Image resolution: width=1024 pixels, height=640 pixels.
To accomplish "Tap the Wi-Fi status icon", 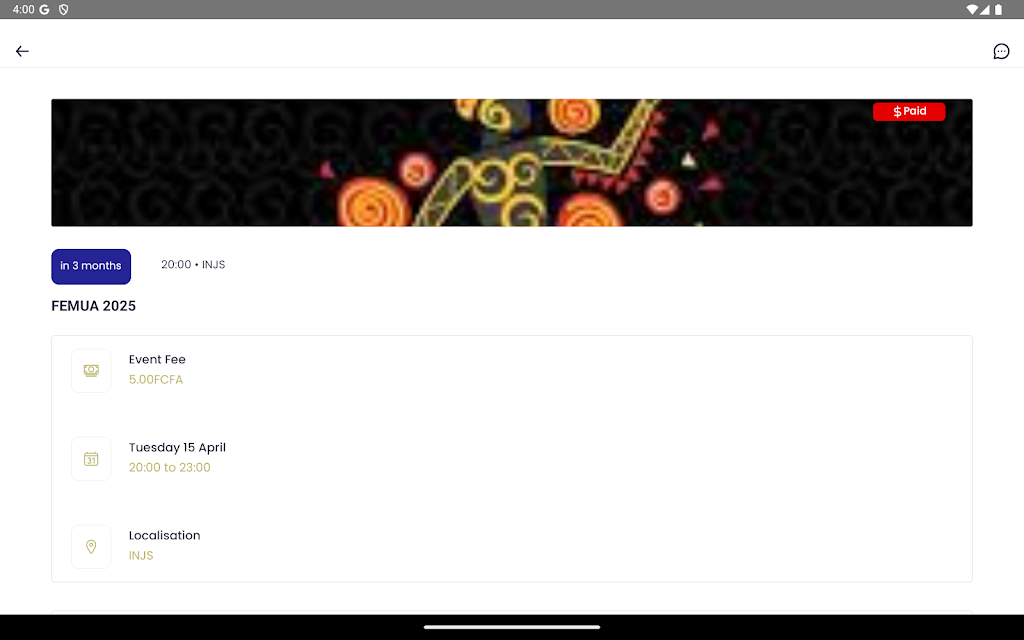I will pos(972,9).
